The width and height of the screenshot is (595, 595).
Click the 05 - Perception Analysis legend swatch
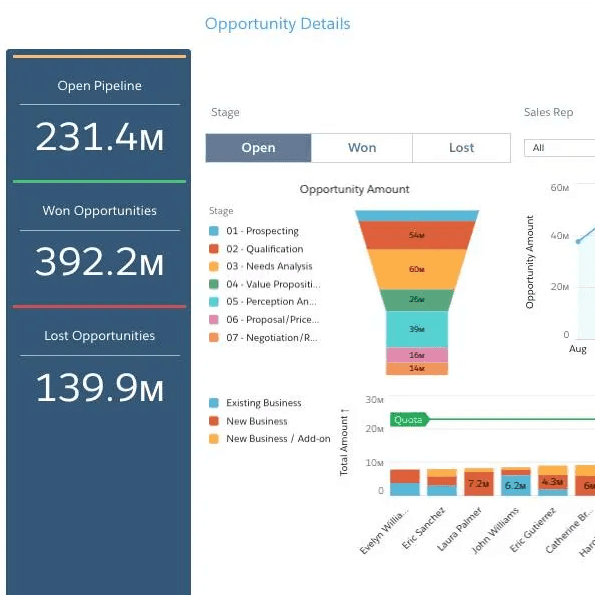[x=214, y=302]
